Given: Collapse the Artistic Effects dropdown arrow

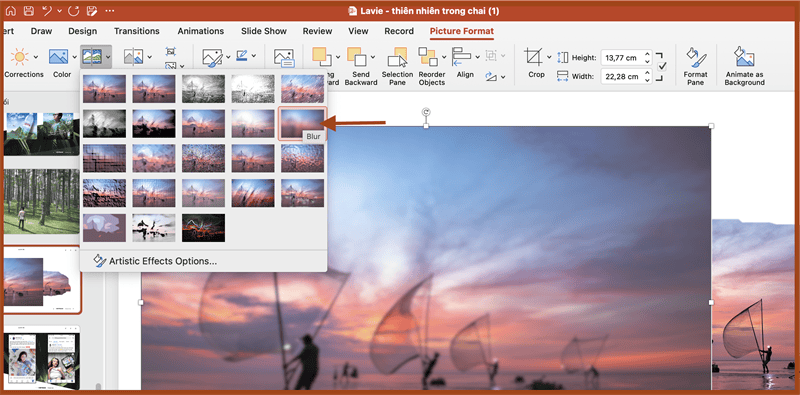Looking at the screenshot, I should click(108, 57).
